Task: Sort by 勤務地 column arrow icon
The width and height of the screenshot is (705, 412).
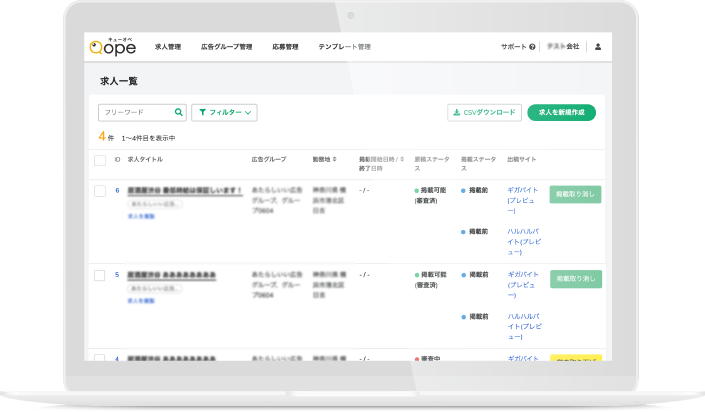Action: (x=335, y=159)
